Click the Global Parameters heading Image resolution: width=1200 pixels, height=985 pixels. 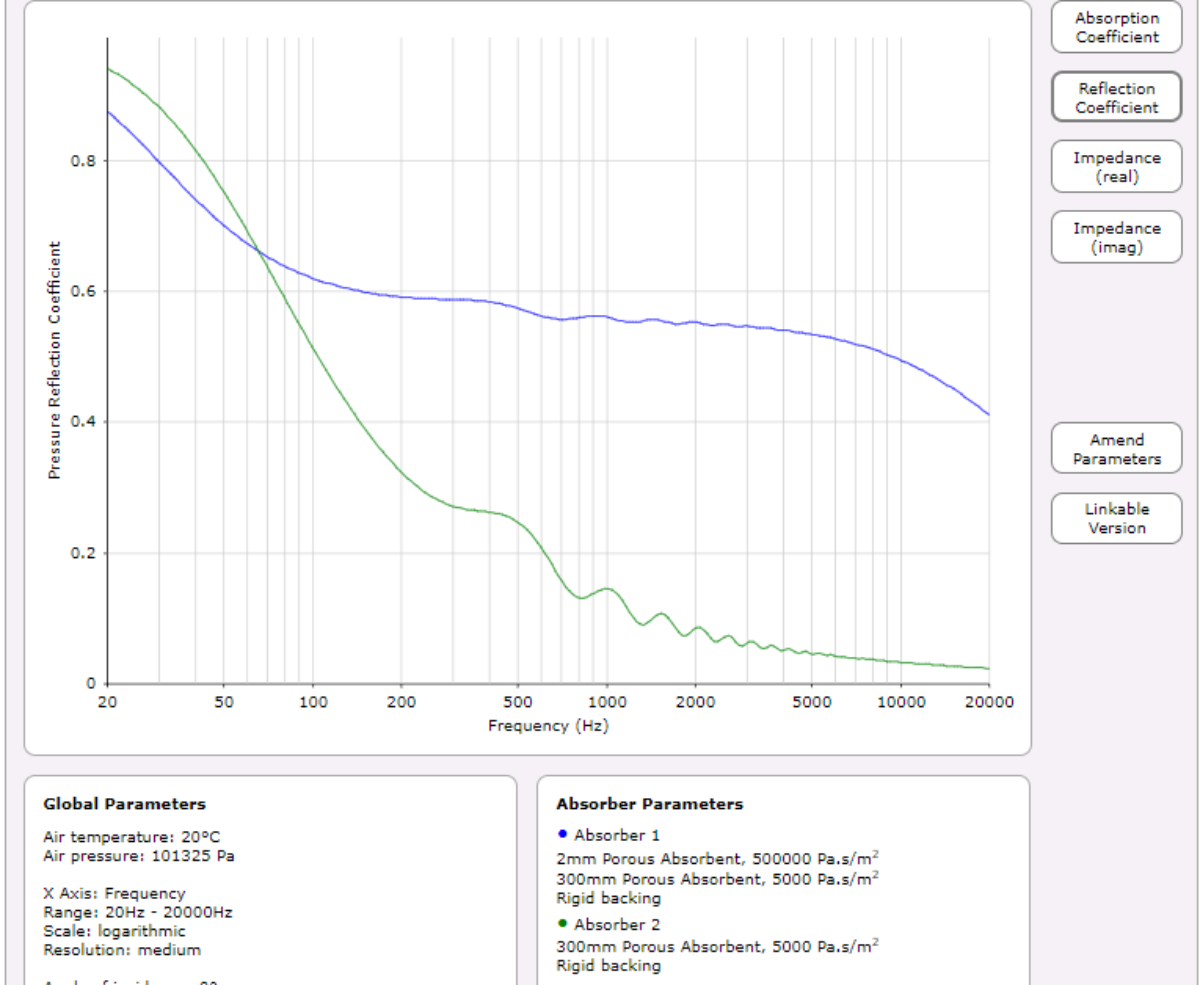click(125, 804)
